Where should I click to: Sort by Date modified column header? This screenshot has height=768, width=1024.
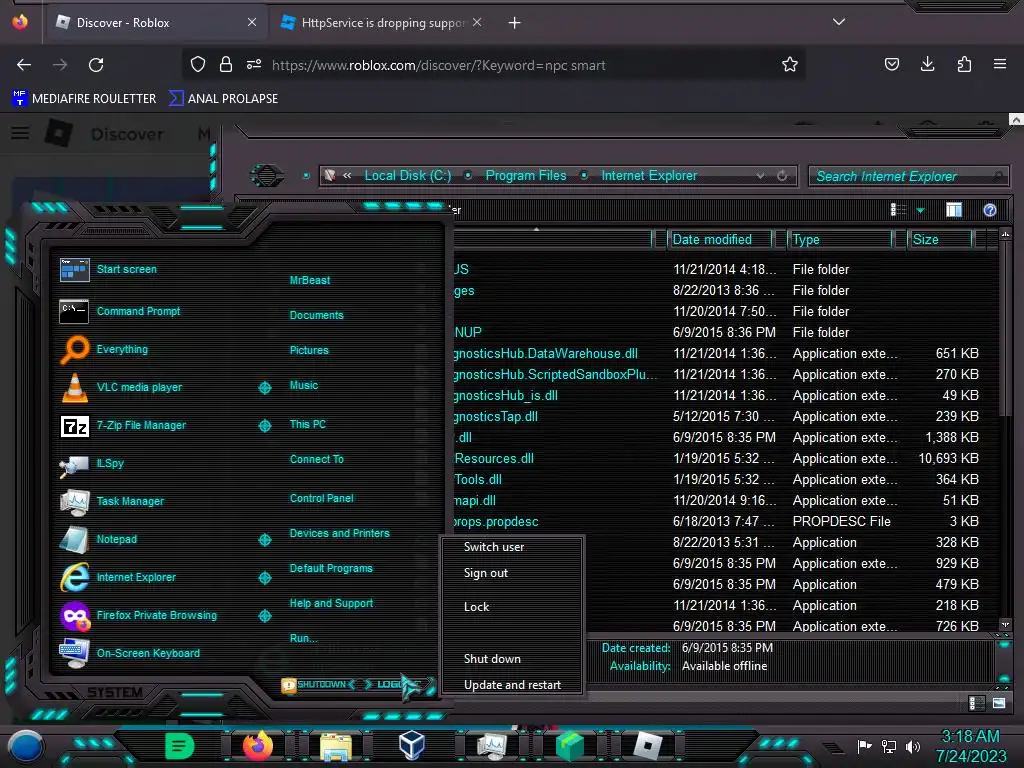[720, 240]
